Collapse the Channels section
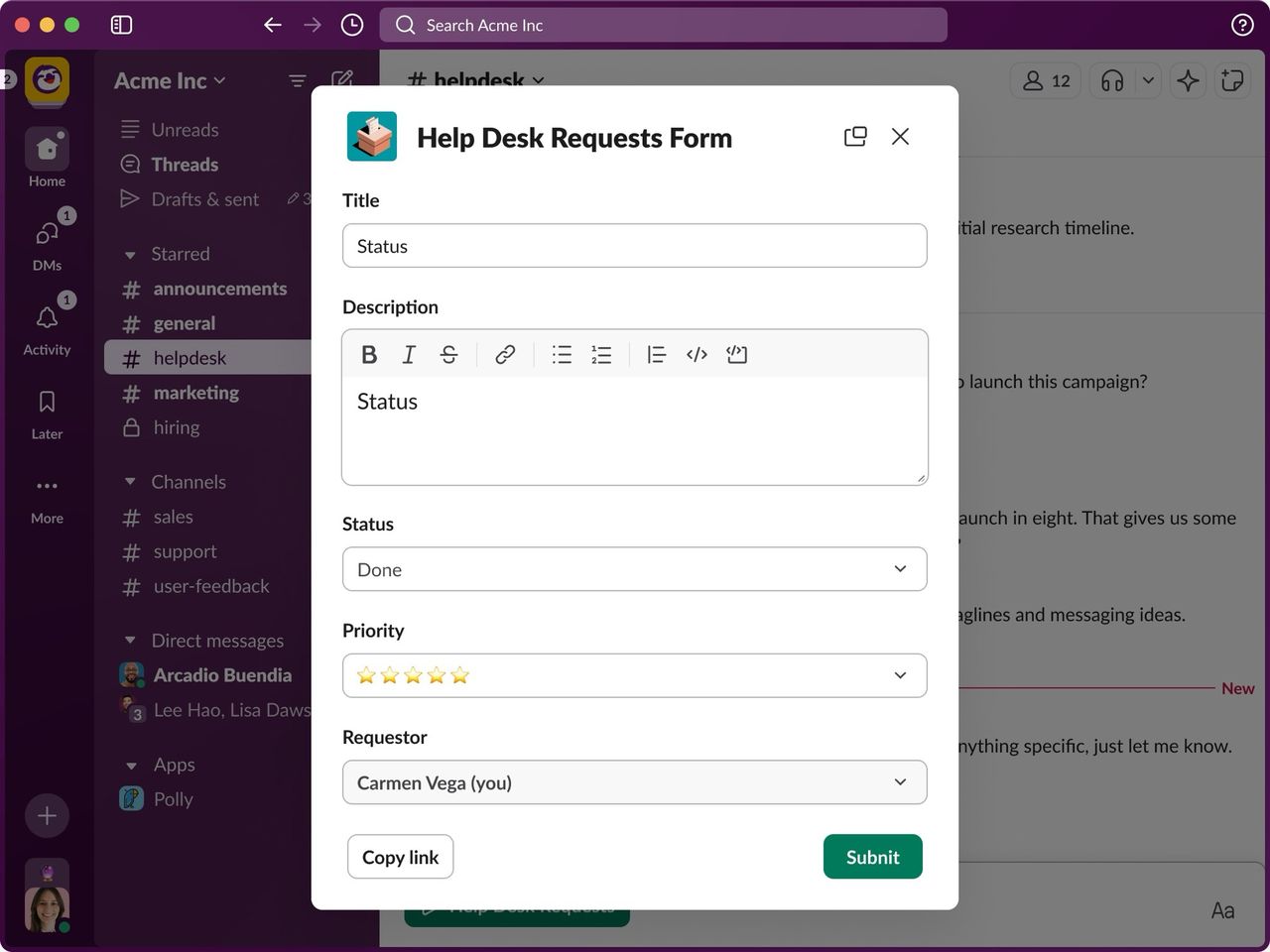1270x952 pixels. pos(130,482)
